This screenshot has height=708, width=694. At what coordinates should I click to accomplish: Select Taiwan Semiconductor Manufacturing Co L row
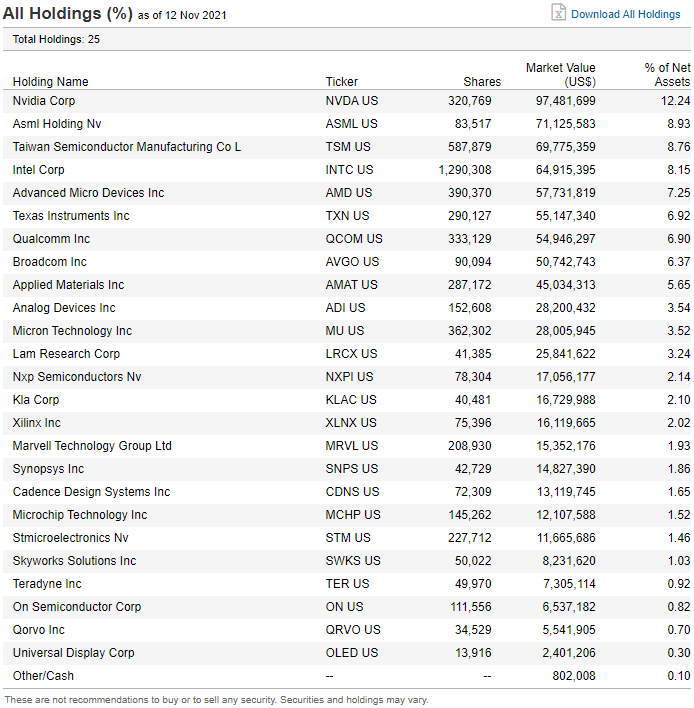tap(127, 147)
